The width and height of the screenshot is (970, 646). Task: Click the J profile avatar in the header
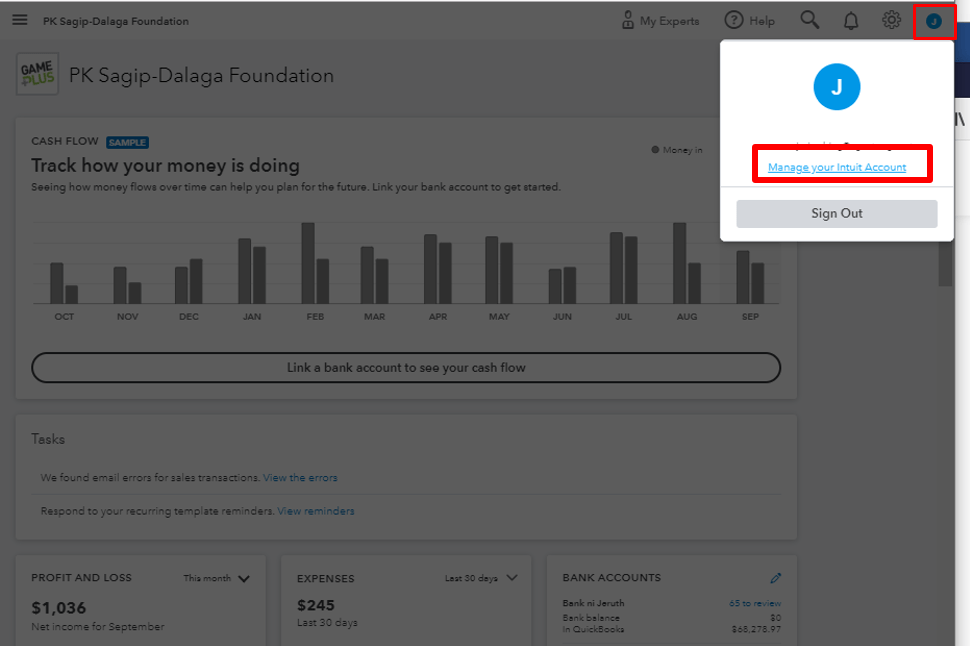point(934,21)
